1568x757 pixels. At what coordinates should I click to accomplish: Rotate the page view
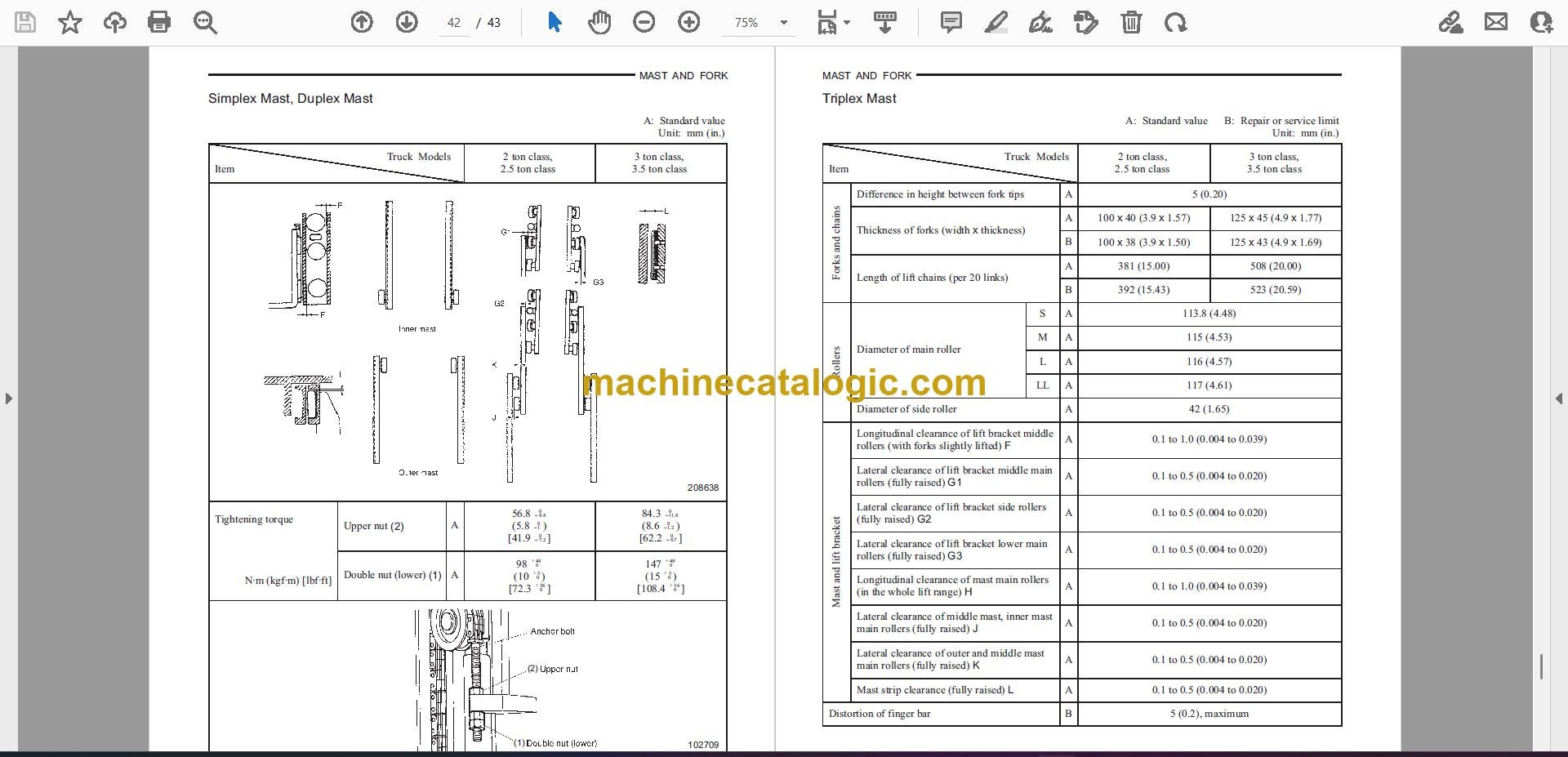(1176, 23)
